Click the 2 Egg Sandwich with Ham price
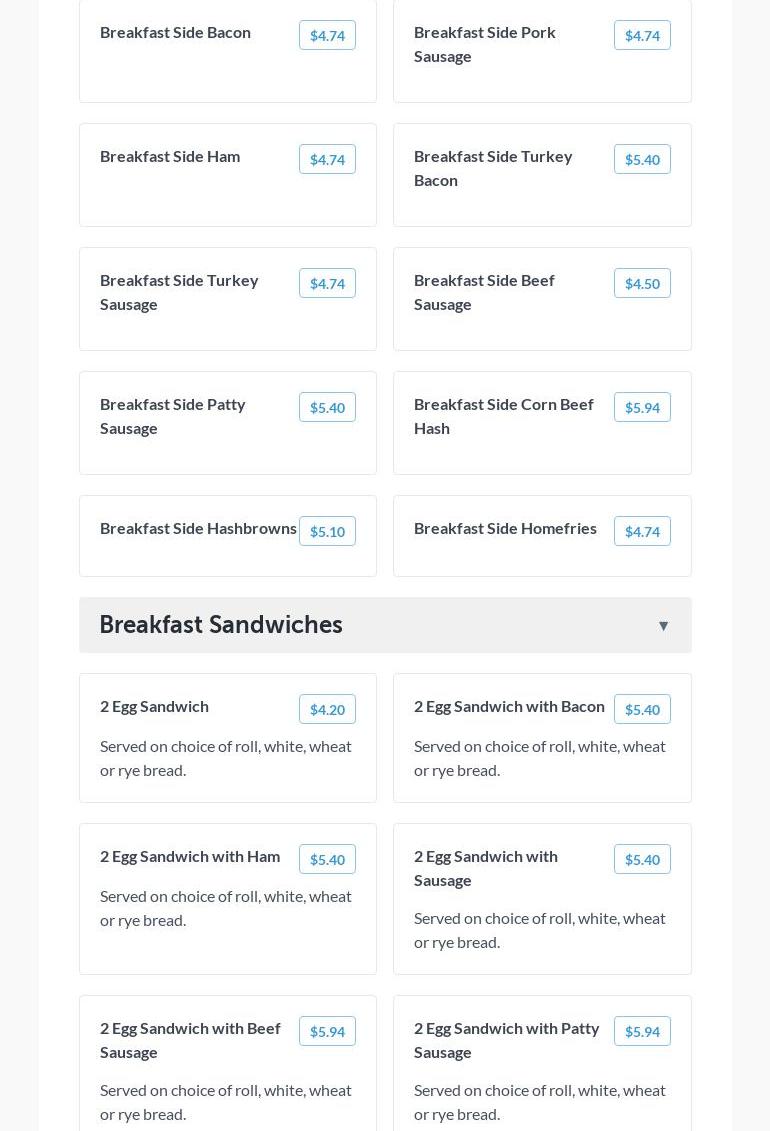 pos(327,860)
